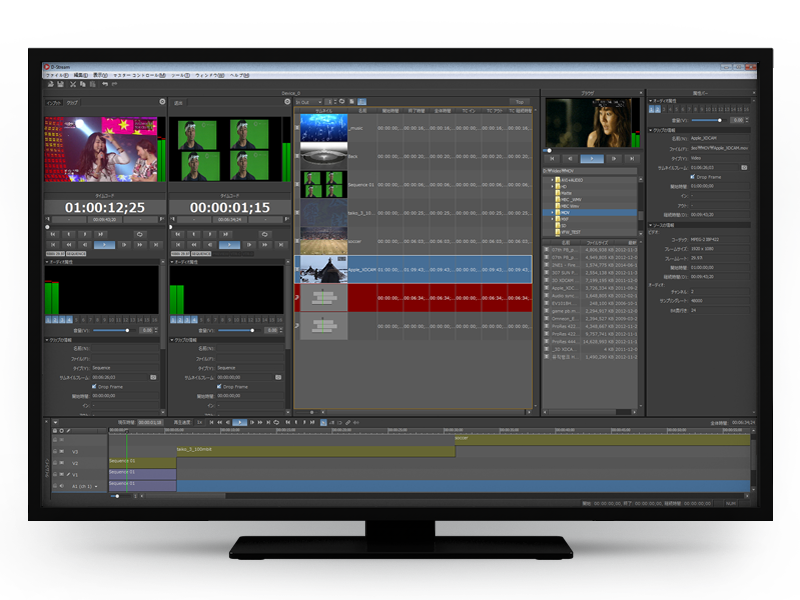This screenshot has height=600, width=800.
Task: Click thumbnail frame icon in input clip info
Action: pos(153,377)
